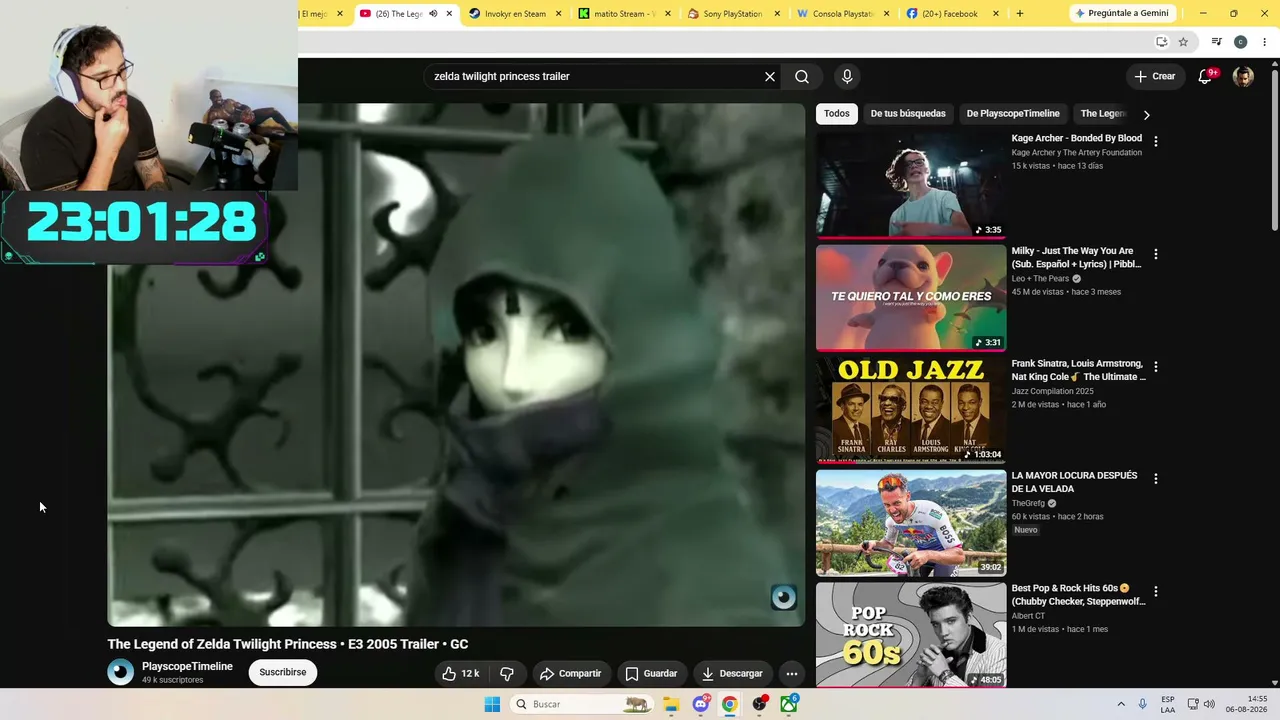The width and height of the screenshot is (1280, 720).
Task: Switch to the Sony PlayStation tab
Action: pyautogui.click(x=733, y=14)
